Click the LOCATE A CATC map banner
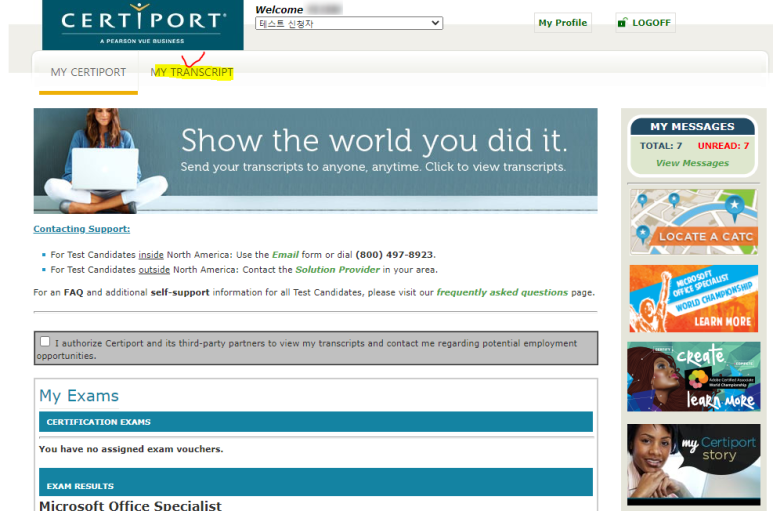The image size is (773, 511). click(x=693, y=222)
